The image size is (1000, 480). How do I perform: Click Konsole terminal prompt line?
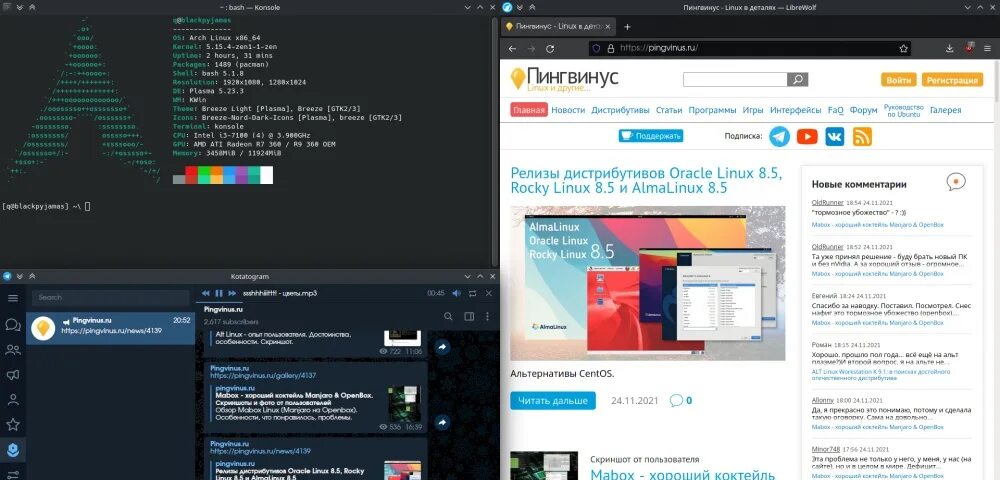pos(46,206)
